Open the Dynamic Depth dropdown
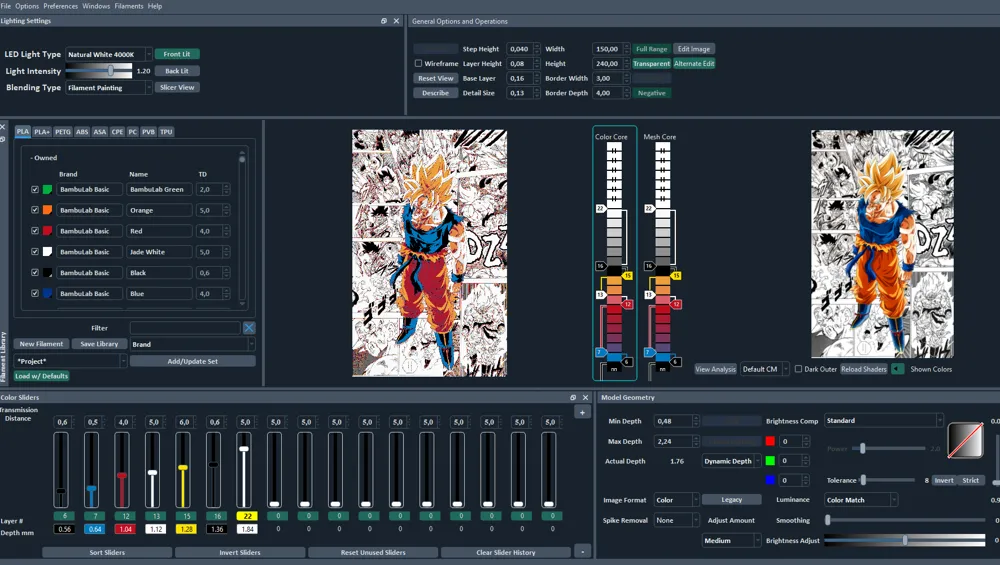The image size is (1000, 565). pyautogui.click(x=732, y=461)
